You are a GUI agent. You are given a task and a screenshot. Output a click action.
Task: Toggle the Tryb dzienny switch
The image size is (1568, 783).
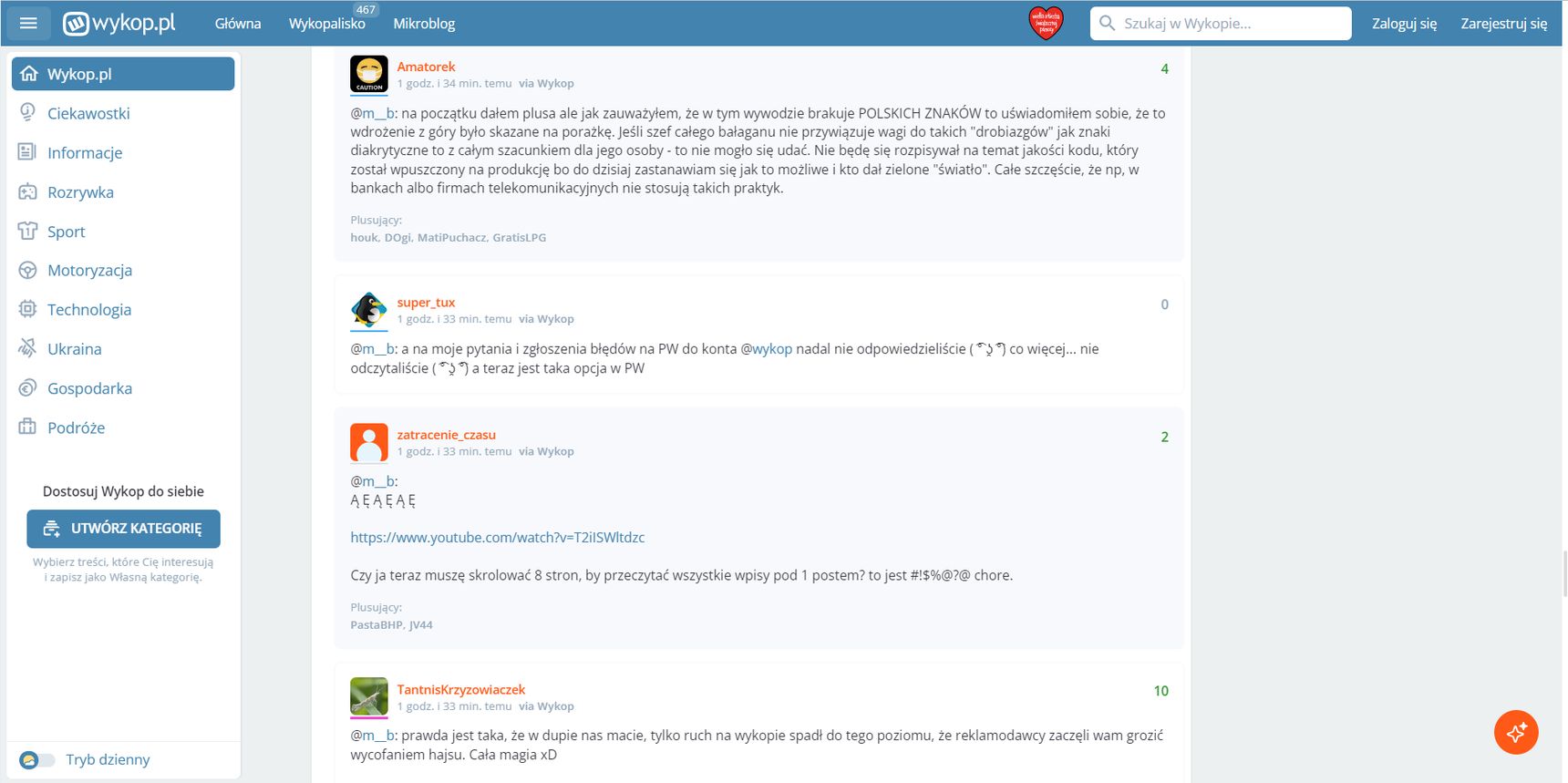click(x=36, y=759)
